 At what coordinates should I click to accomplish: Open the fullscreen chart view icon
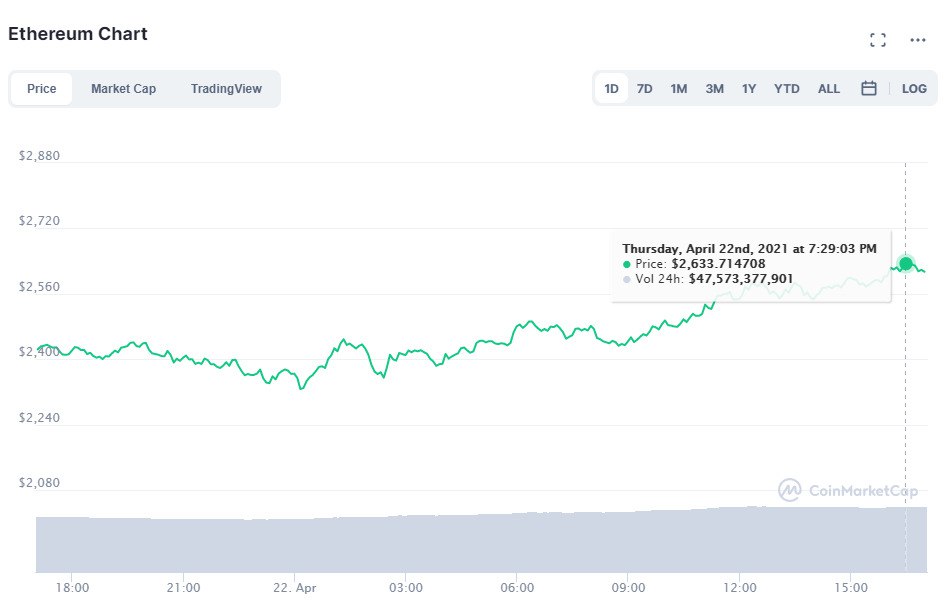[878, 40]
